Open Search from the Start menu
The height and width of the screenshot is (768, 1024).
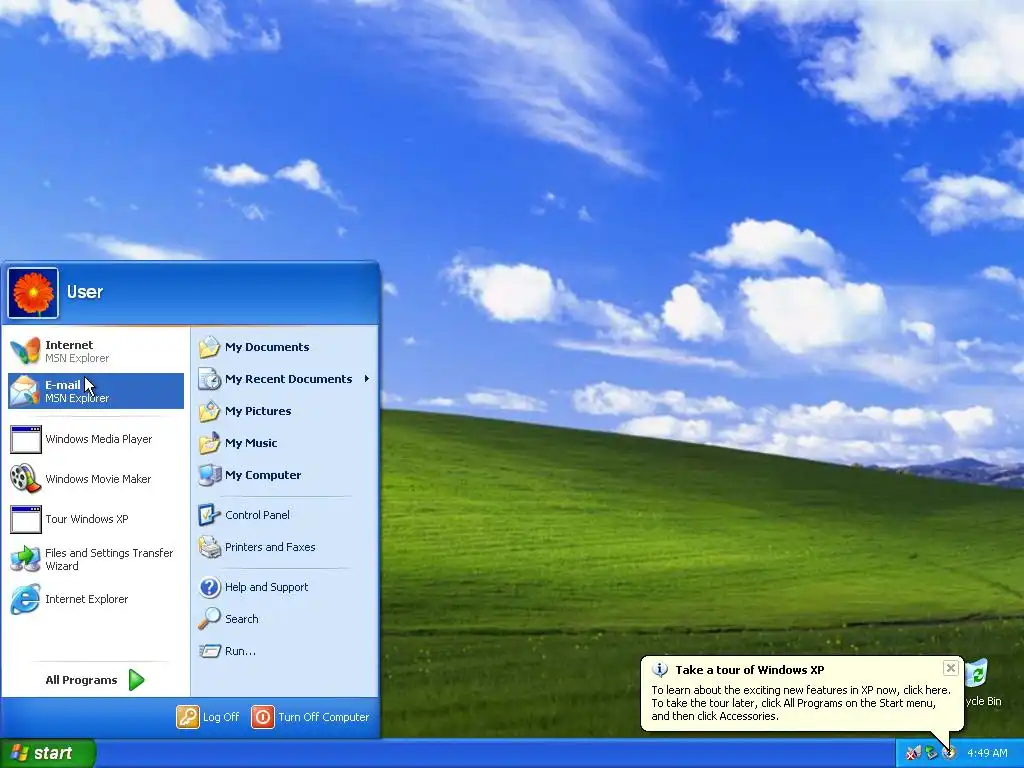pos(284,618)
